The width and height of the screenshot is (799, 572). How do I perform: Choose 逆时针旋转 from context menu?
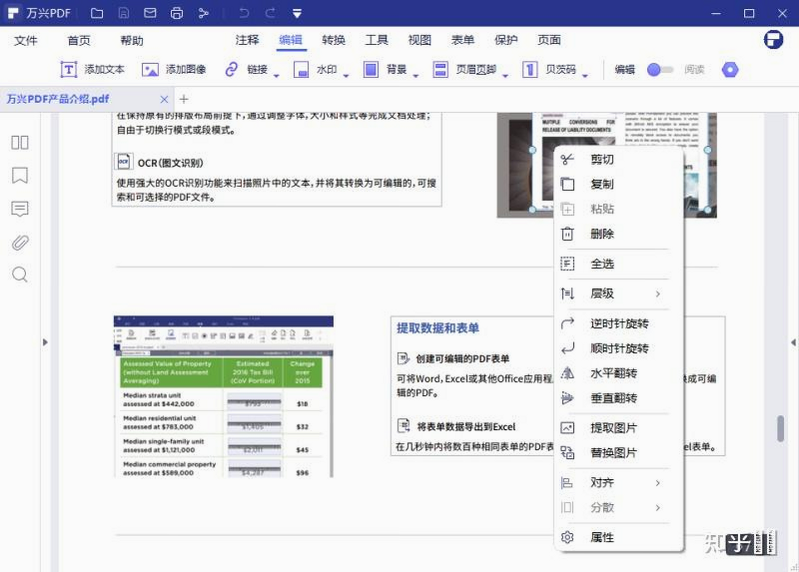[619, 323]
